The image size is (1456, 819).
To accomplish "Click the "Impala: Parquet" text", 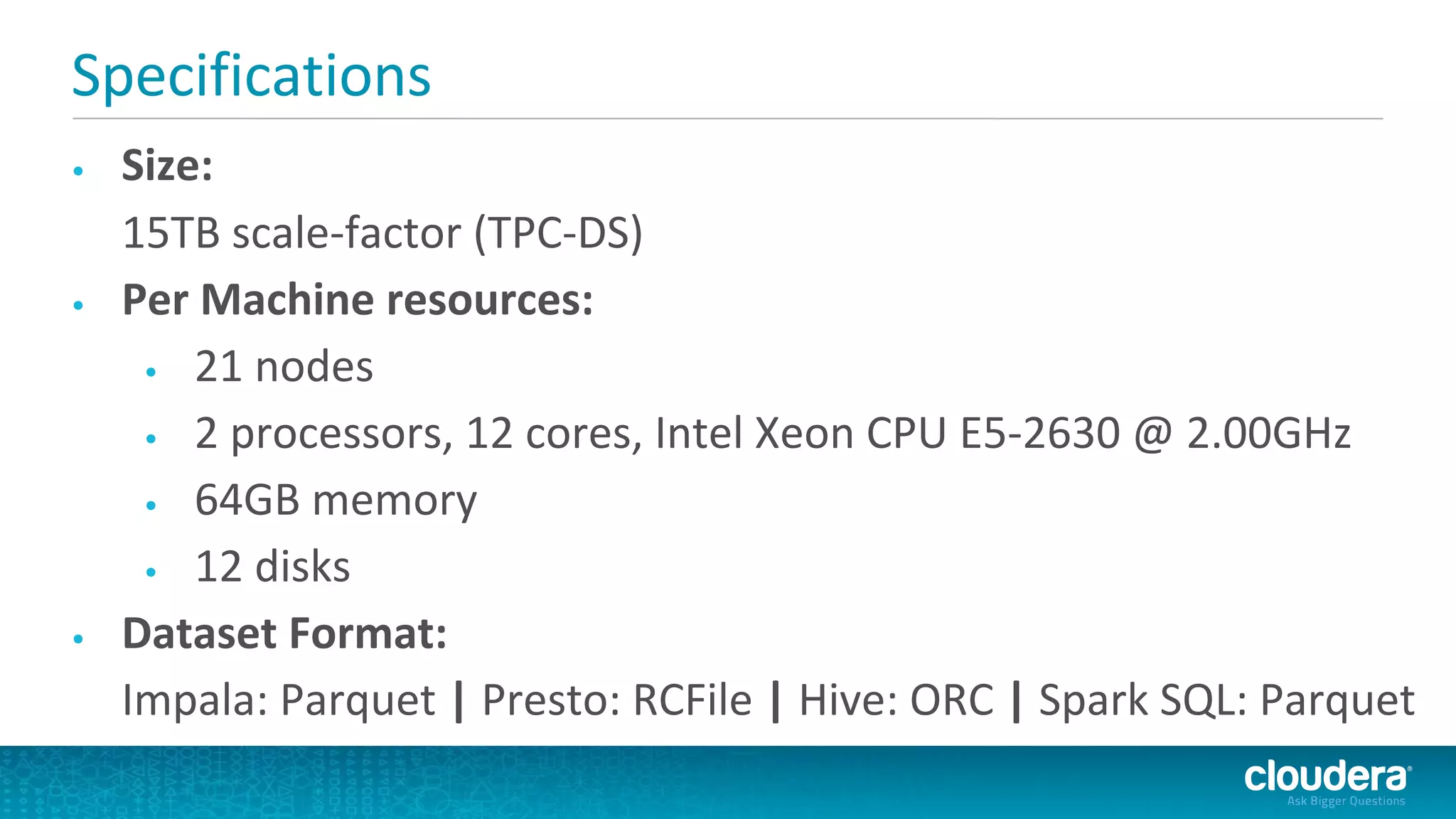I will (x=279, y=700).
